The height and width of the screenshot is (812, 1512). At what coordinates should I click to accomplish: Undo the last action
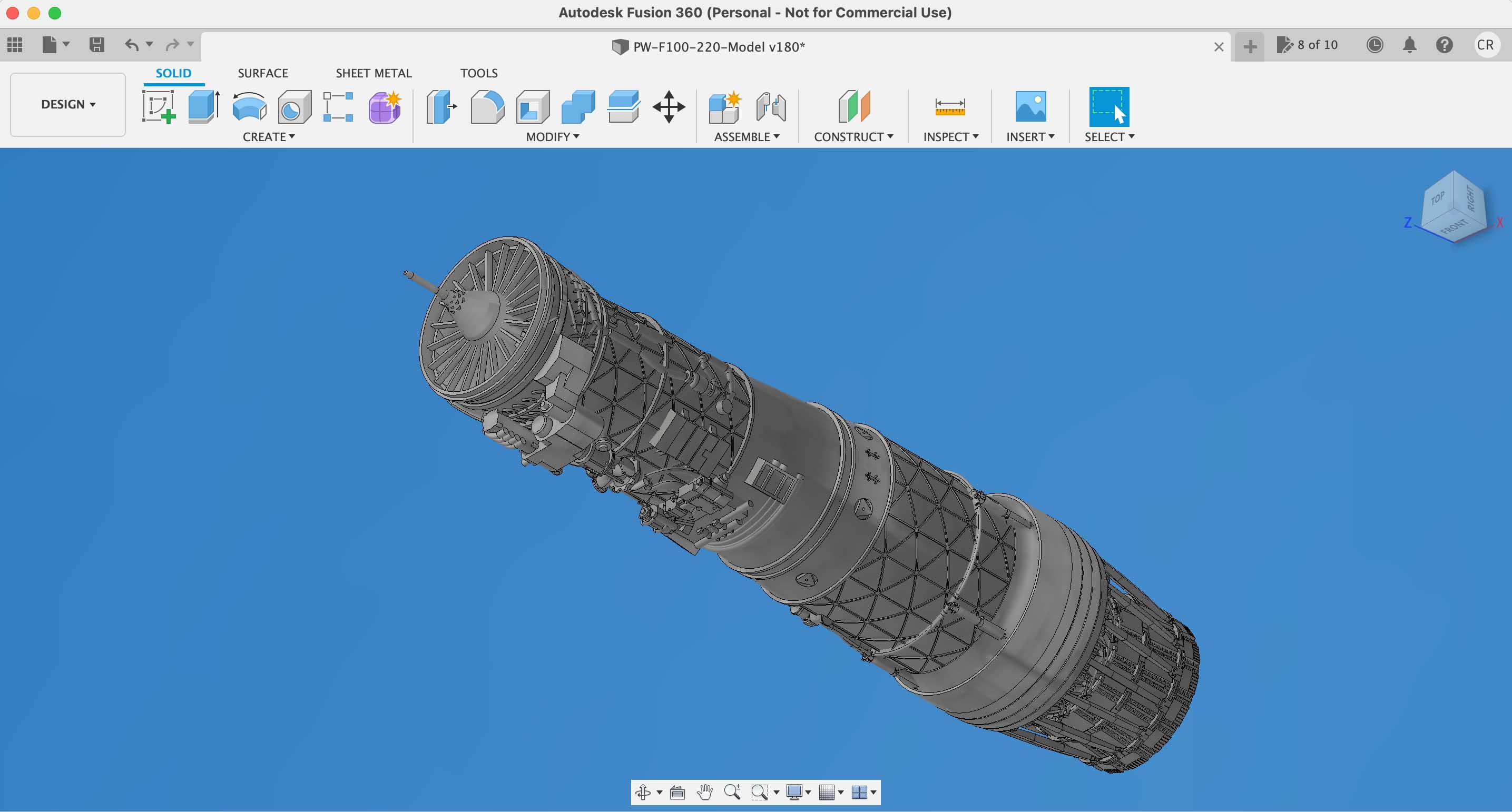[x=132, y=45]
